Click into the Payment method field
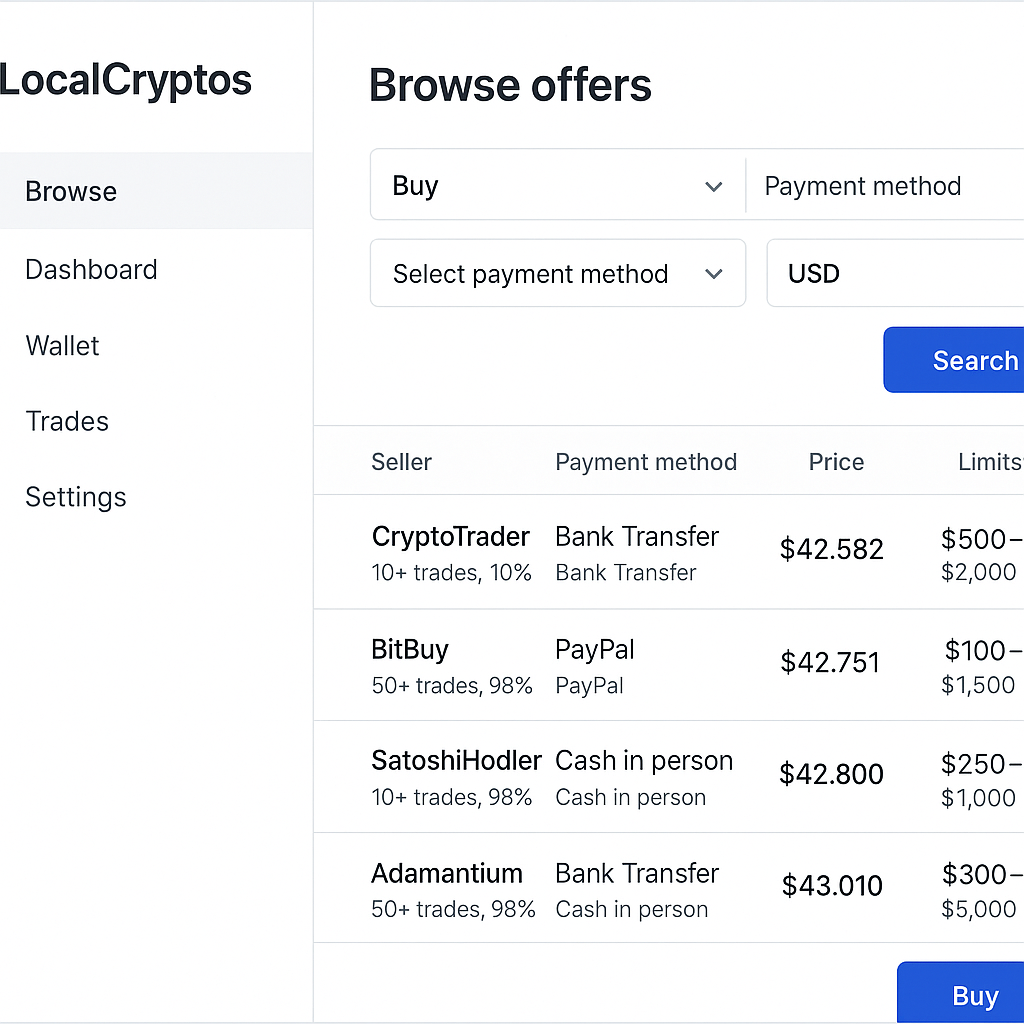 click(880, 185)
